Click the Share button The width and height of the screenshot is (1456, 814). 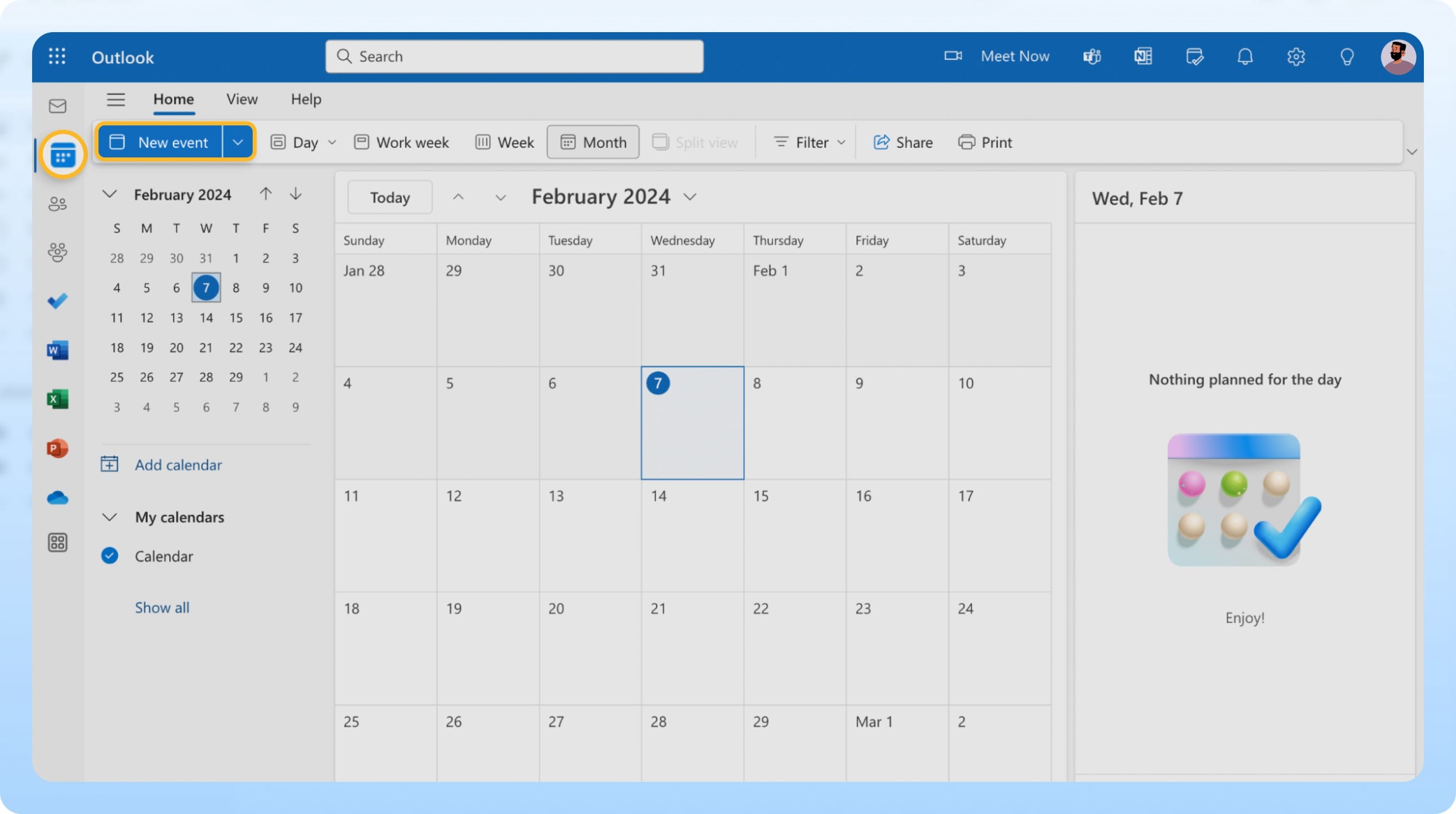point(903,142)
